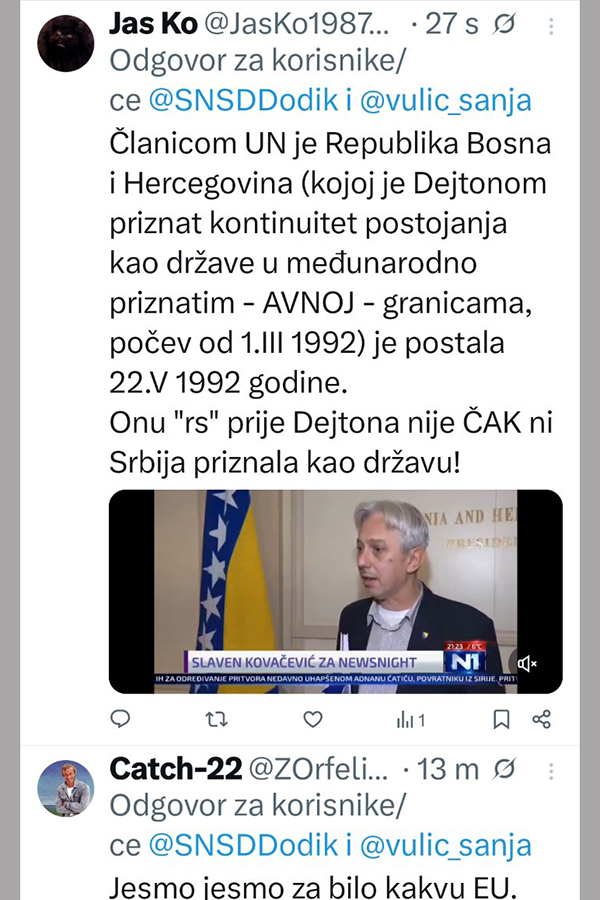Screen dimensions: 600x900
Task: Open @SNSDDodik mention in Catch-22's reply
Action: tap(243, 845)
